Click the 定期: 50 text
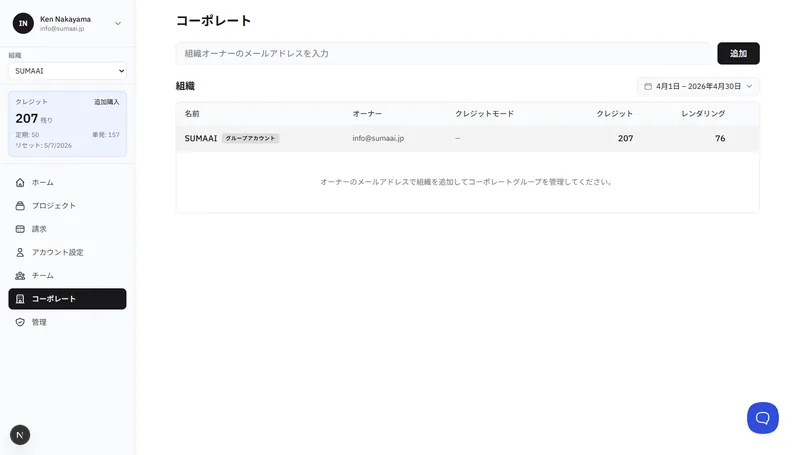Screen dimensions: 800x455 (x=27, y=135)
